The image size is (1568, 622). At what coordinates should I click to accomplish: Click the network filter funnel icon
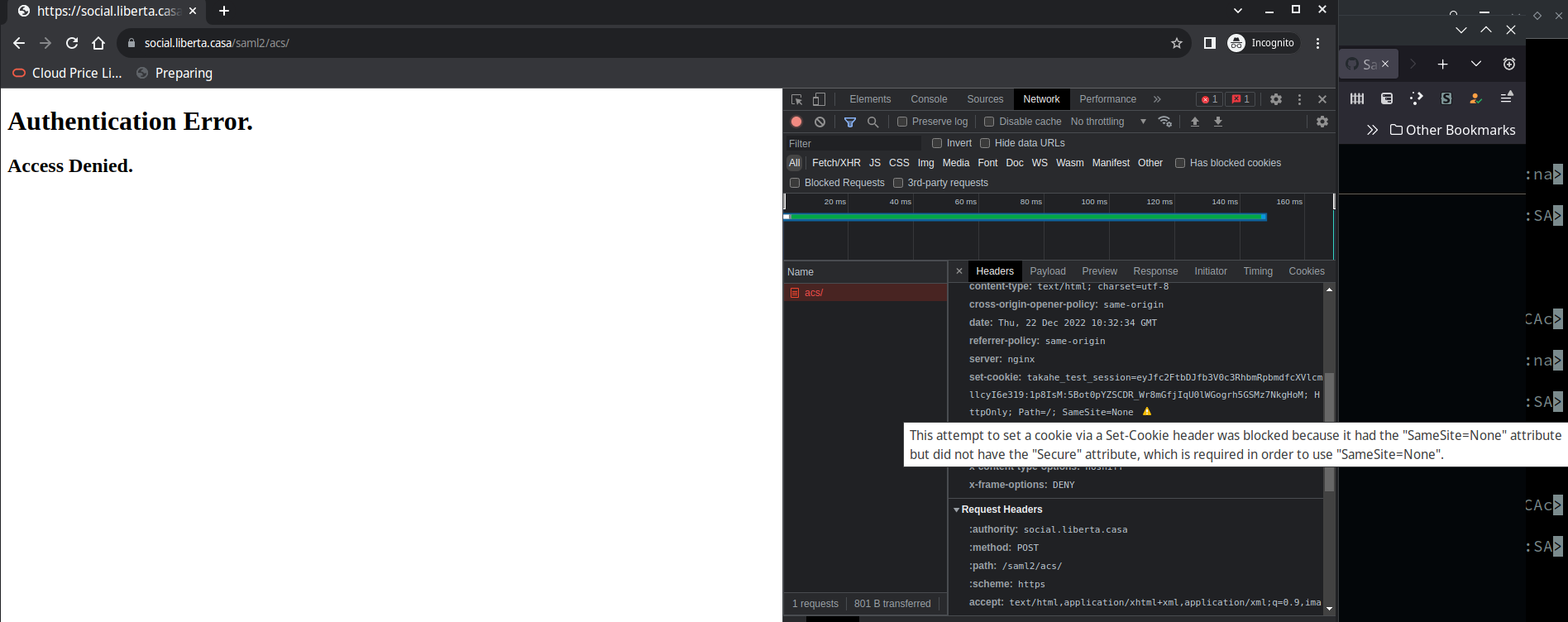(x=849, y=122)
